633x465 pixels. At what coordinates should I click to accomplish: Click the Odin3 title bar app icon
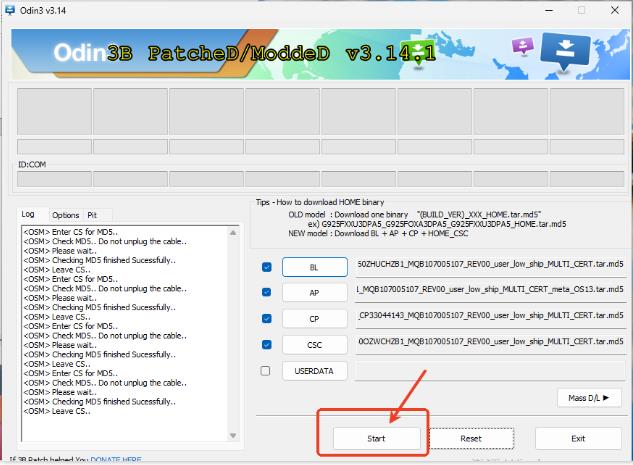point(10,10)
